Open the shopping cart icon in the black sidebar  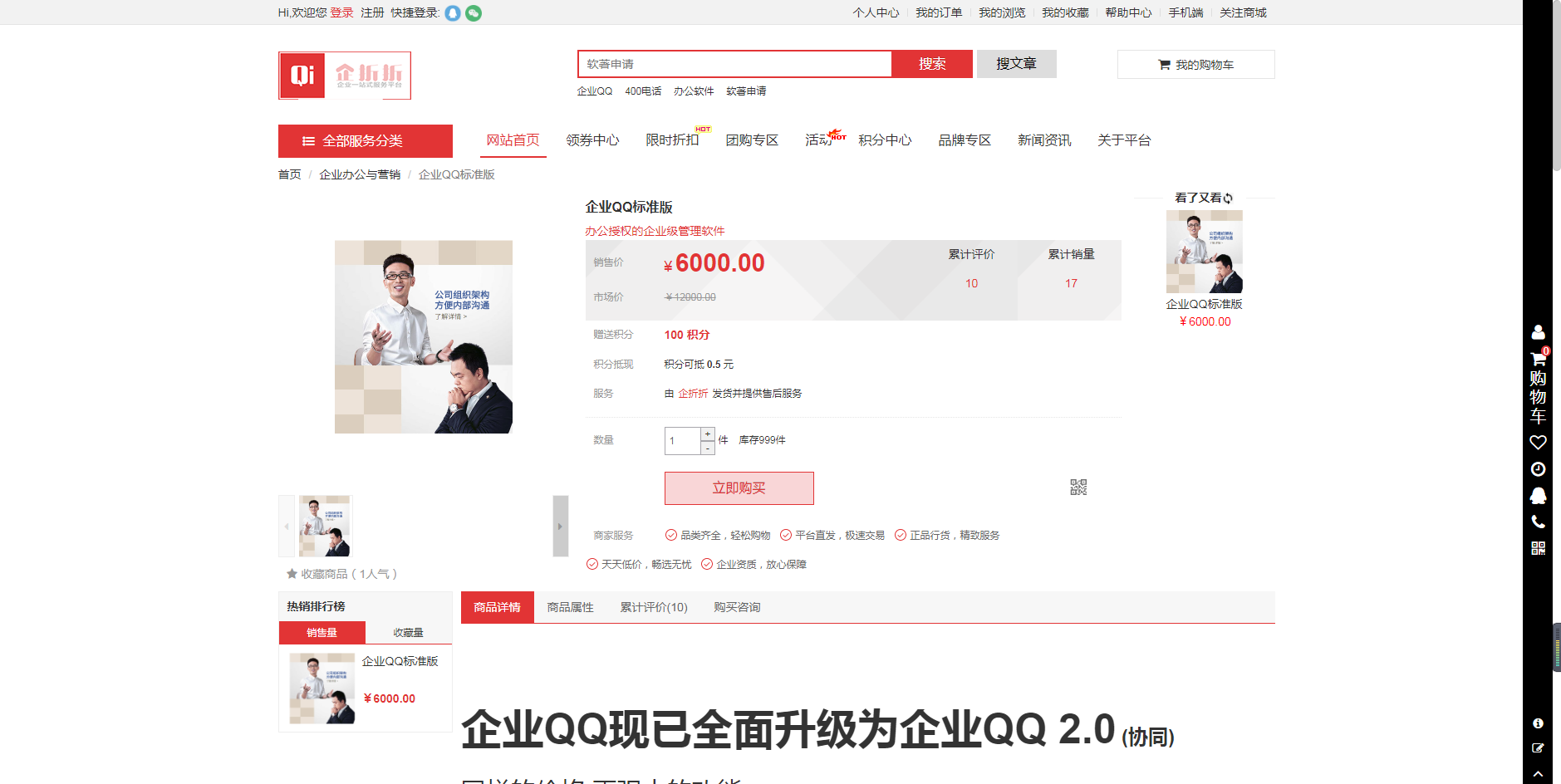(1538, 359)
